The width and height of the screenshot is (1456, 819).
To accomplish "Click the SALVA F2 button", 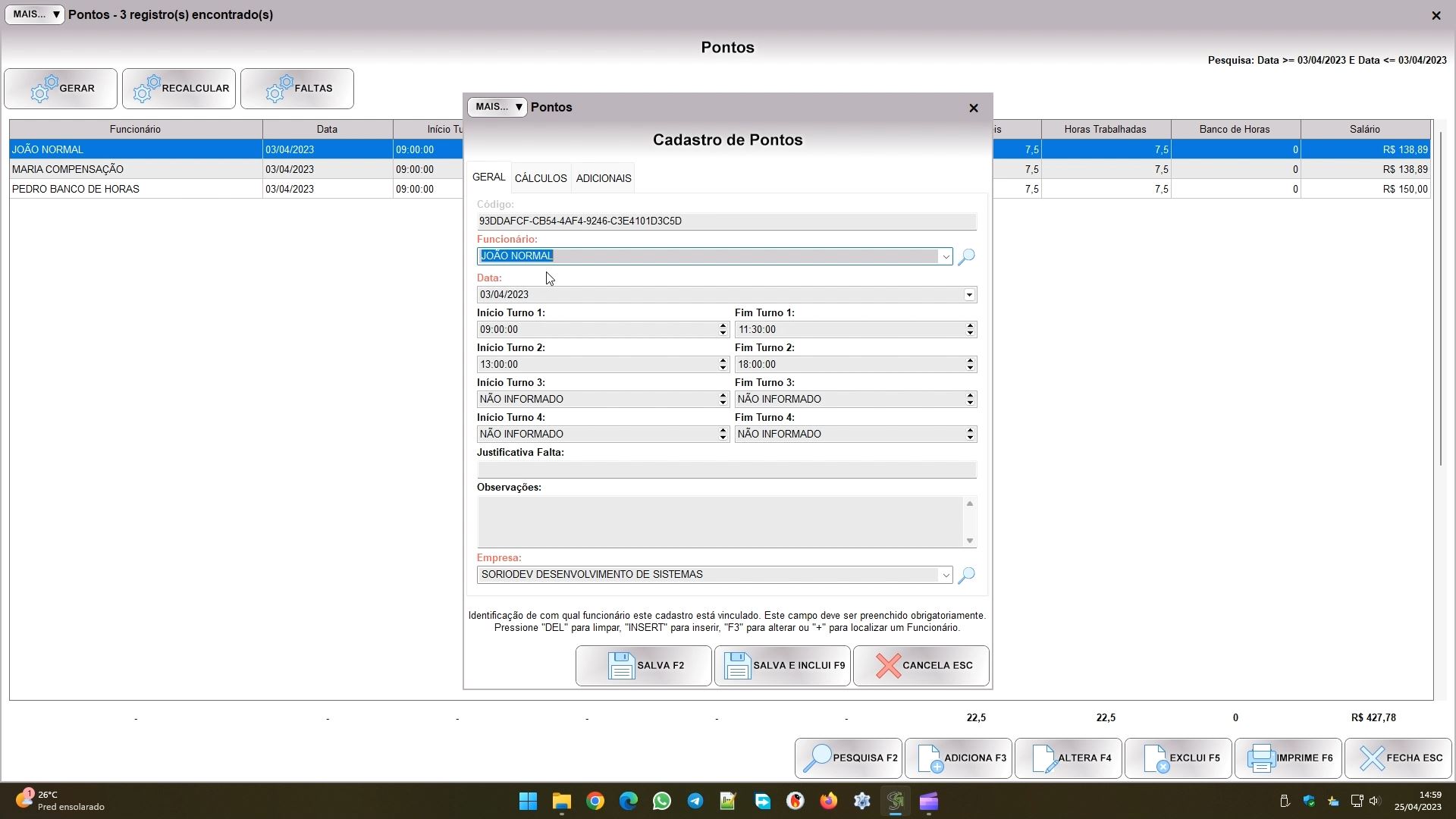I will tap(644, 666).
